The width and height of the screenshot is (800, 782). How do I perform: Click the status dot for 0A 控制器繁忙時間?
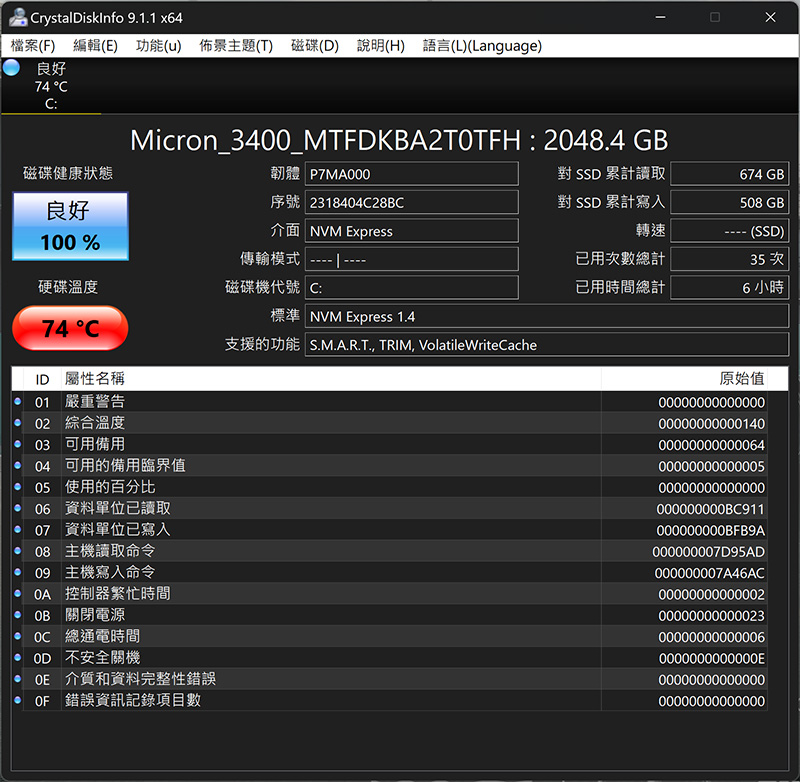pos(17,594)
